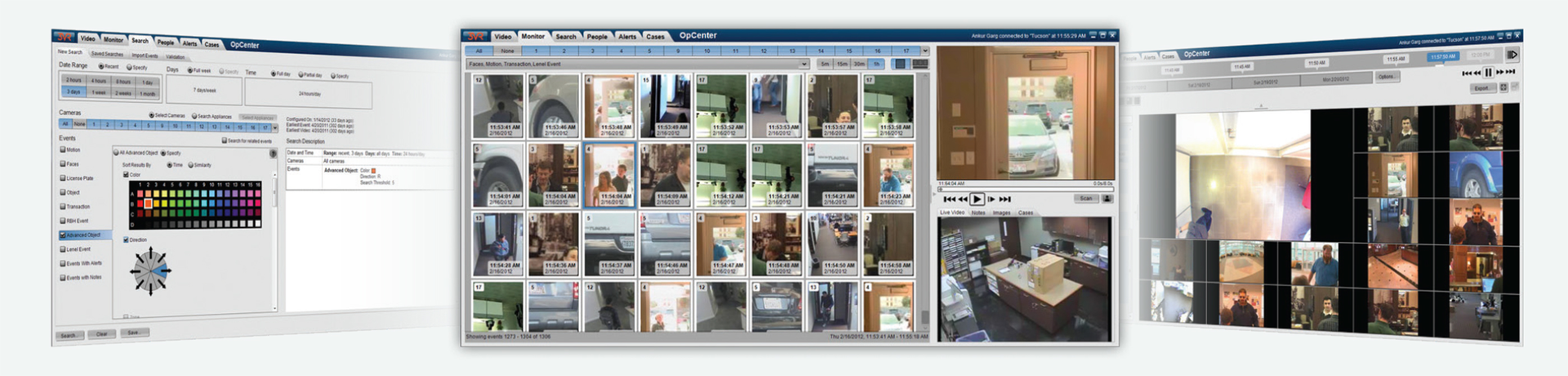Image resolution: width=1568 pixels, height=376 pixels.
Task: Open the Video tab in center window
Action: tap(503, 36)
